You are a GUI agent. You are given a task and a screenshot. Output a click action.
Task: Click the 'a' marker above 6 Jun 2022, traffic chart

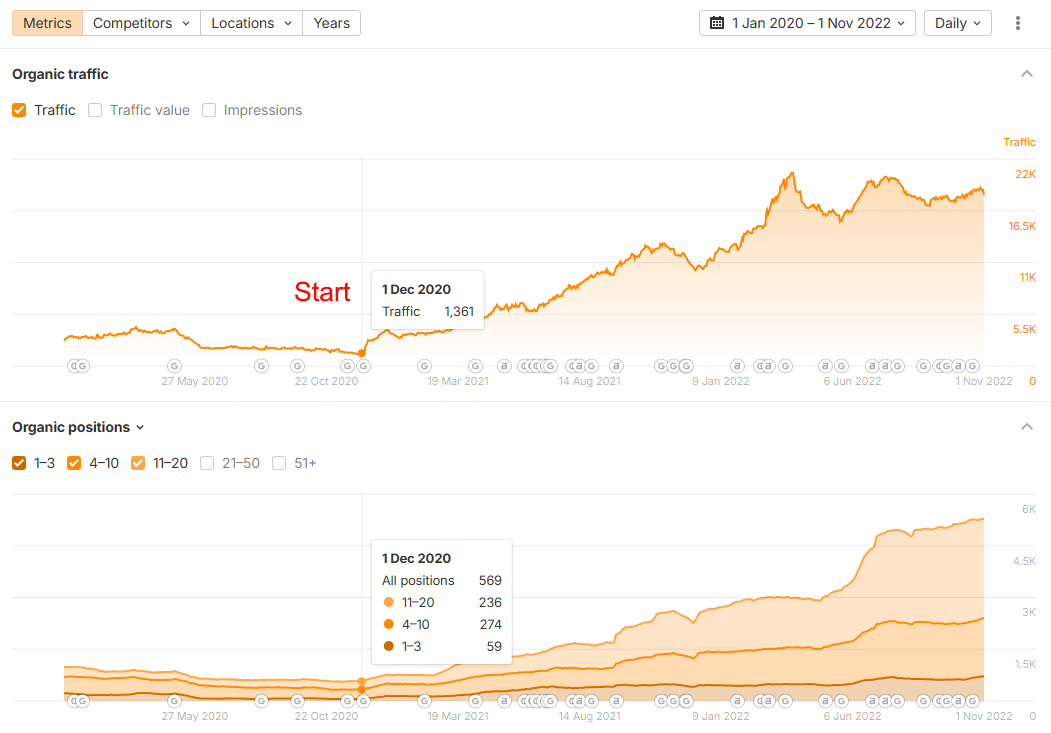point(826,366)
